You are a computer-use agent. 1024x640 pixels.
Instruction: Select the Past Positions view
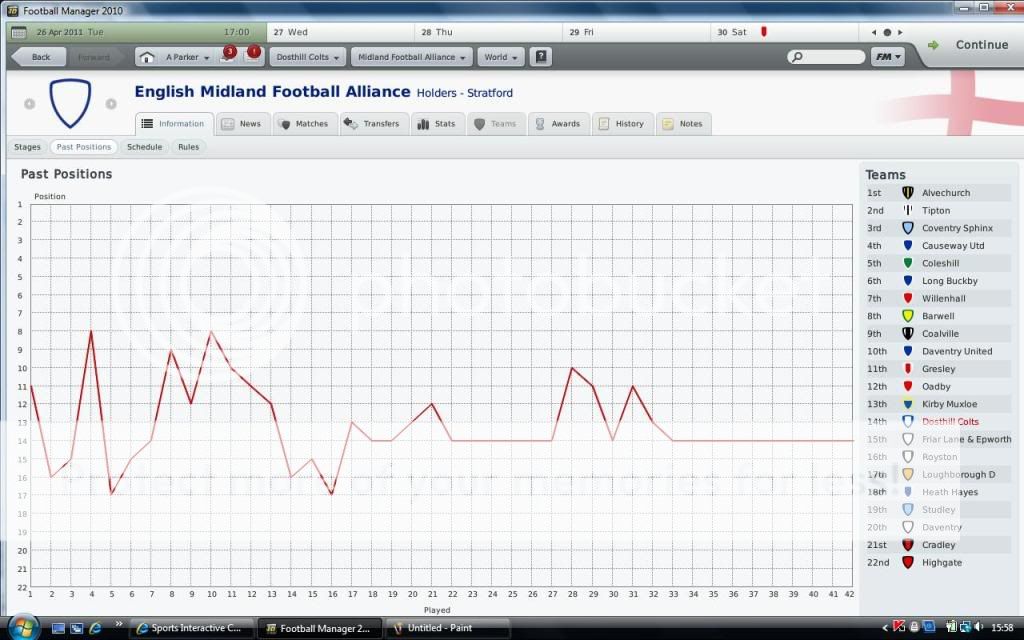(x=84, y=147)
